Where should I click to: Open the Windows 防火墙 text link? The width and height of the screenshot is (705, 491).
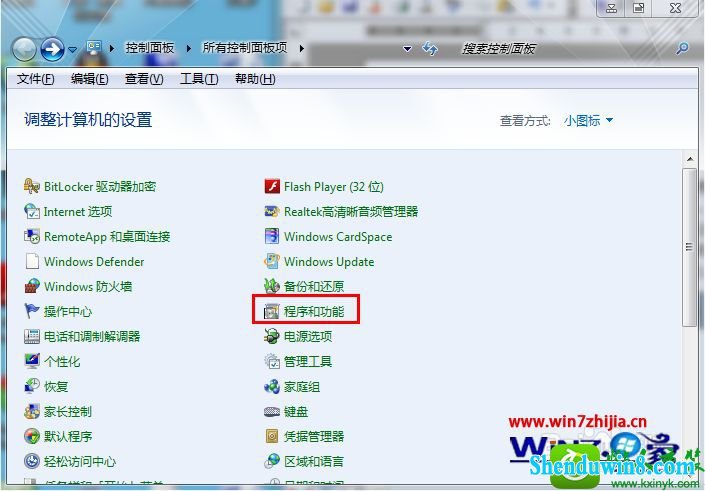coord(88,286)
